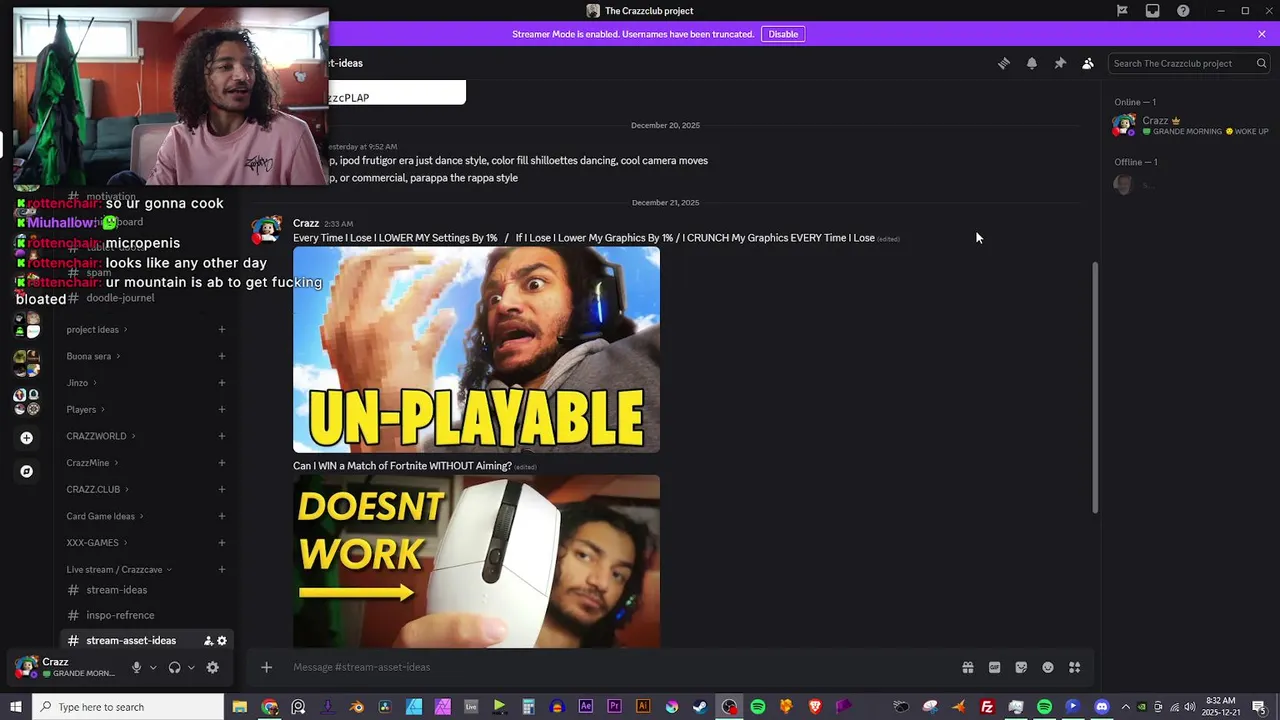Deafen with the headphones icon
Viewport: 1280px width, 720px height.
174,667
